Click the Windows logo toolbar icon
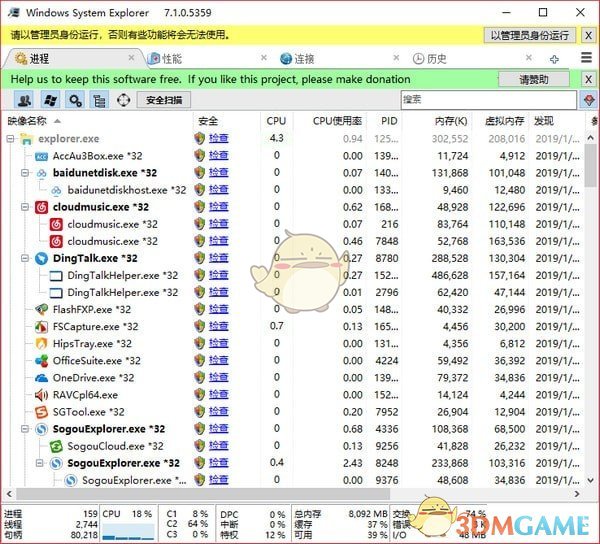The width and height of the screenshot is (600, 544). click(50, 100)
